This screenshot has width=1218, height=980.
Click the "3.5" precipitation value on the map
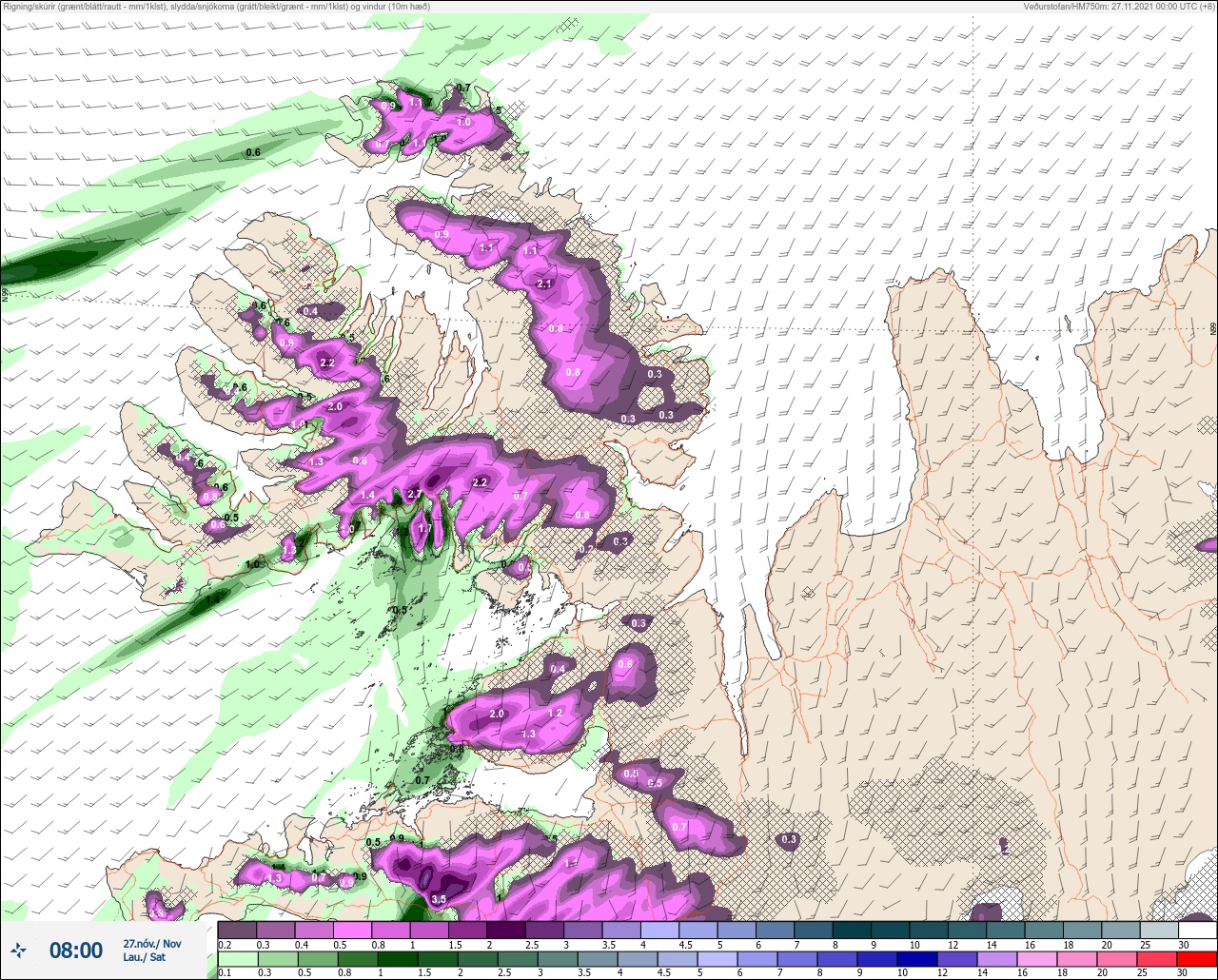click(x=439, y=899)
